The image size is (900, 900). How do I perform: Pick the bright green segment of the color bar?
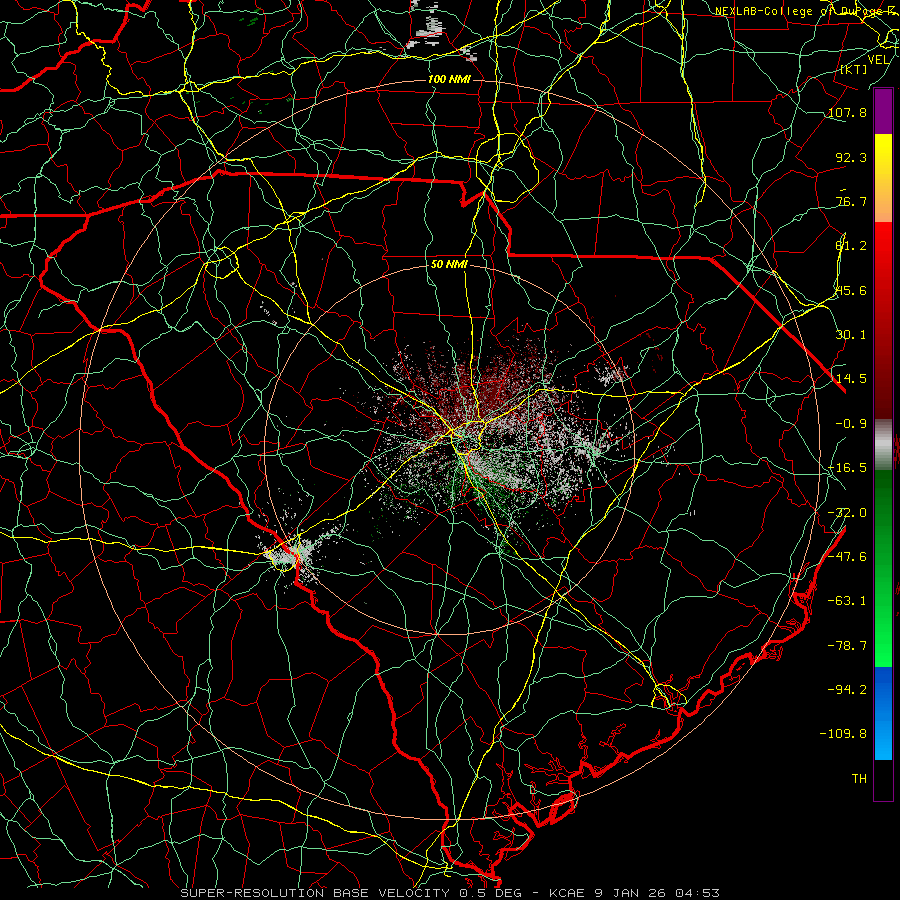(x=883, y=568)
